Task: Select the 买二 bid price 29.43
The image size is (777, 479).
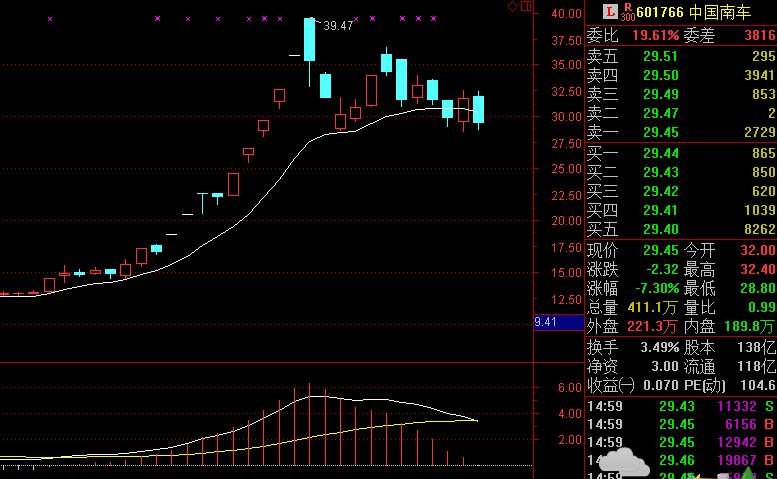Action: pos(660,172)
